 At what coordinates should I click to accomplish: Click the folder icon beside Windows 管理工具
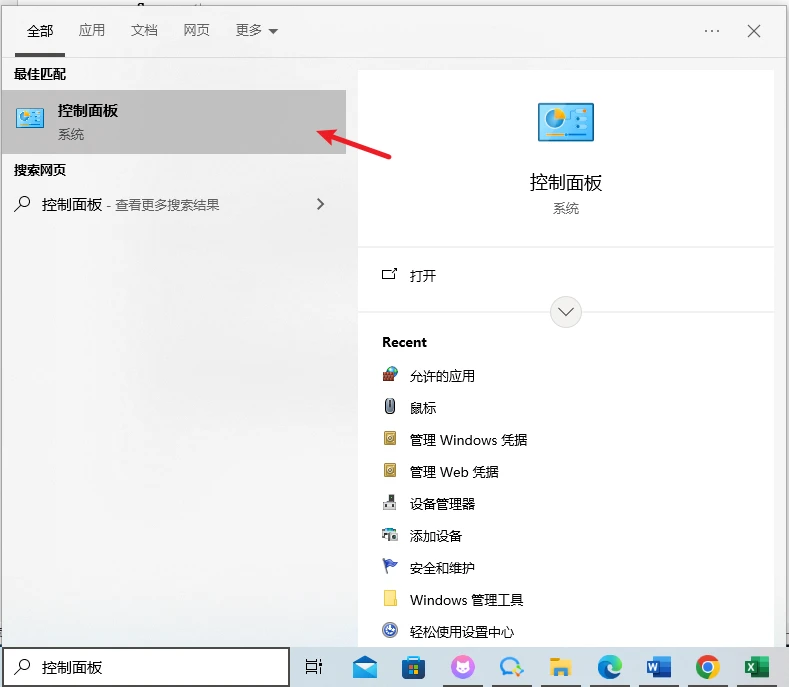390,598
